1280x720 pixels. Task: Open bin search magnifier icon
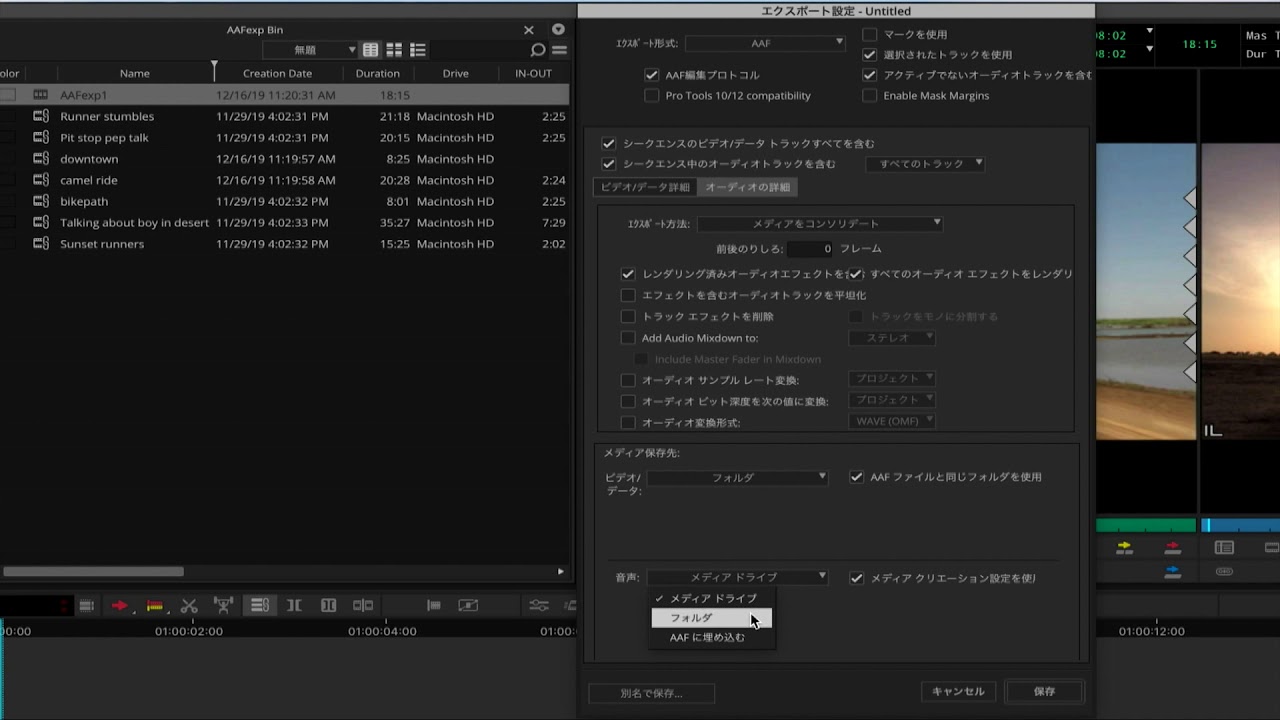coord(538,50)
